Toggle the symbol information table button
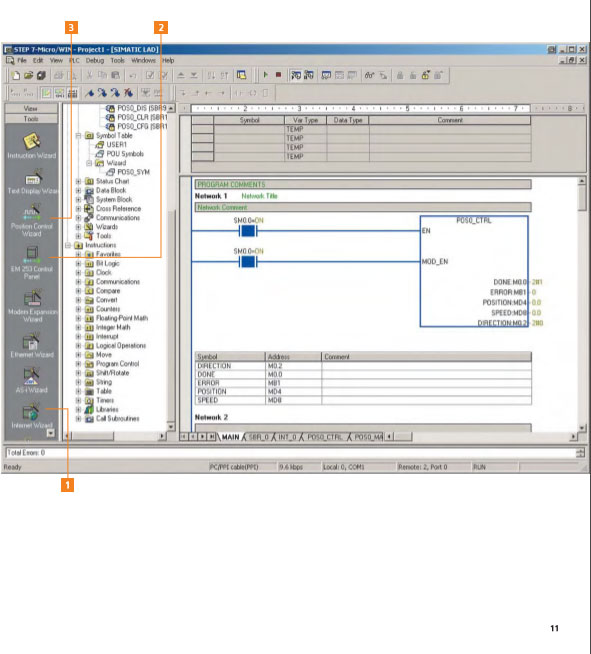The height and width of the screenshot is (654, 591). 73,93
